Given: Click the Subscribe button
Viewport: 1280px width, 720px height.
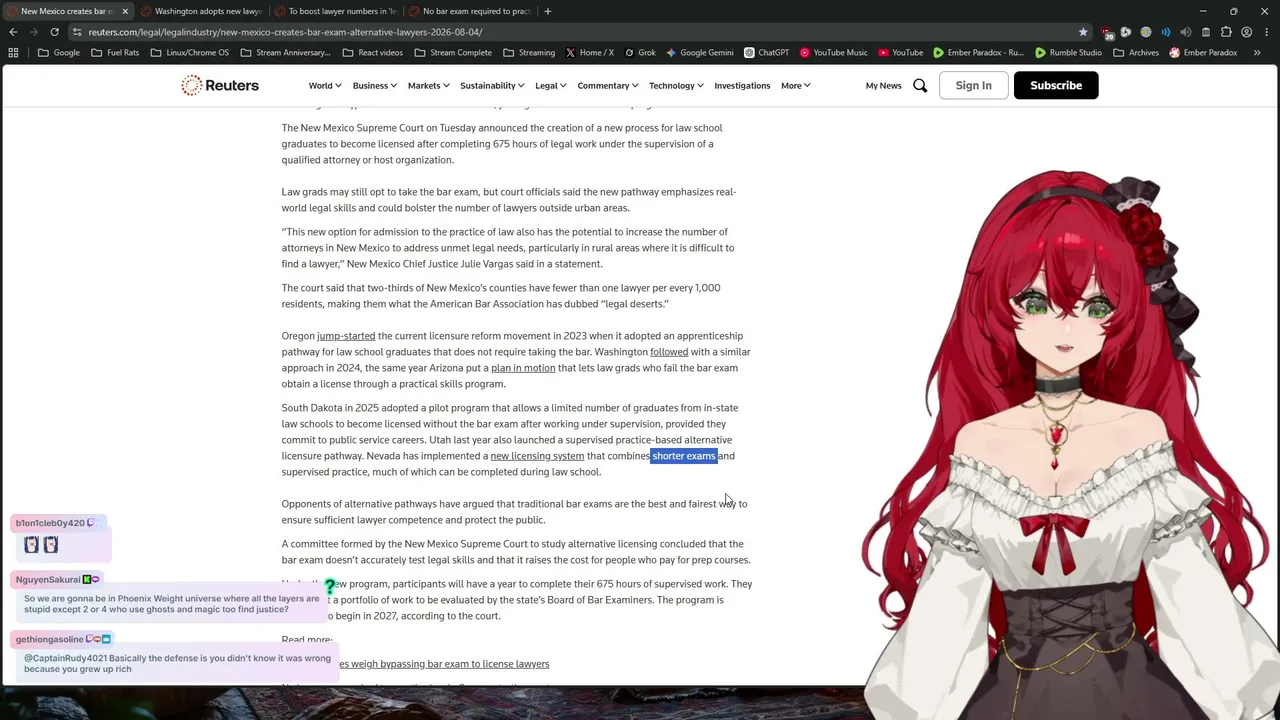Looking at the screenshot, I should pyautogui.click(x=1056, y=86).
